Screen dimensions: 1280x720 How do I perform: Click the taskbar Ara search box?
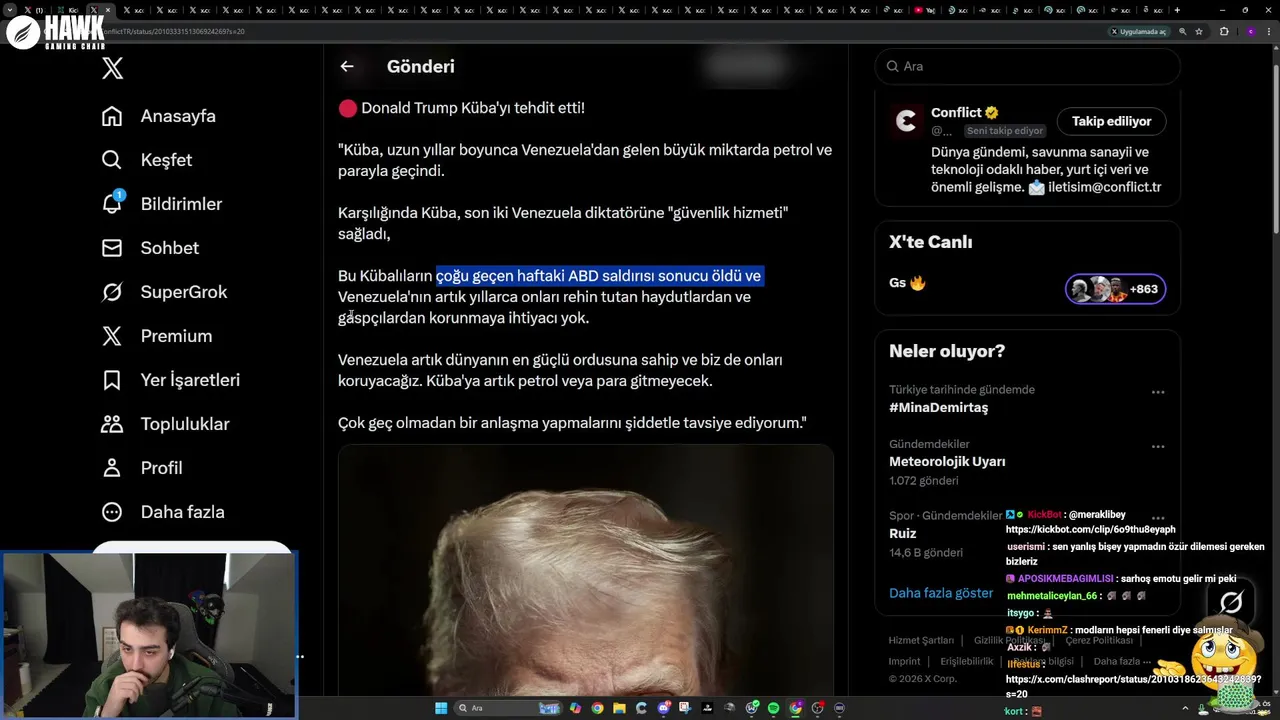point(507,708)
